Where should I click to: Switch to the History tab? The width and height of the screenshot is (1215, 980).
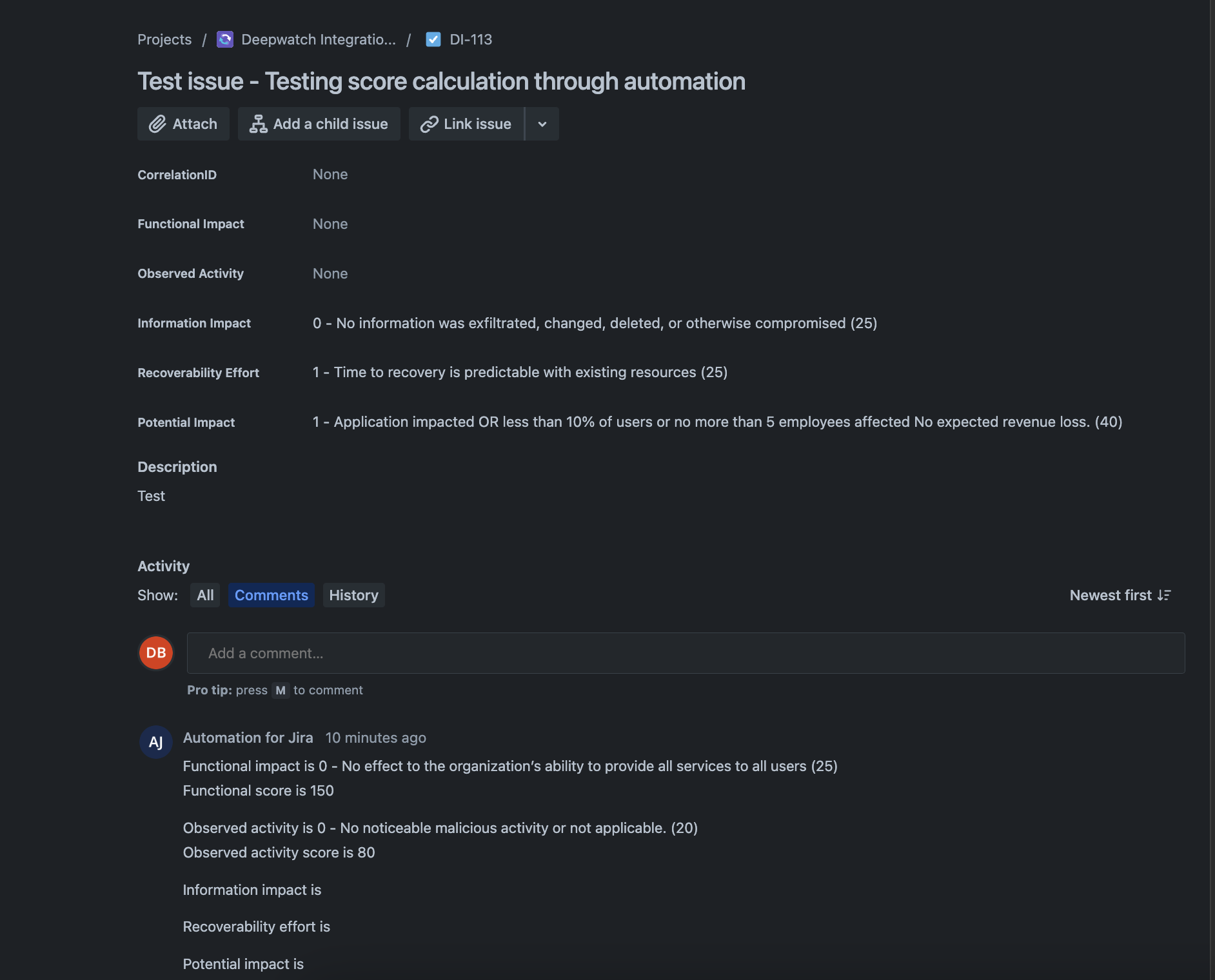click(x=353, y=595)
